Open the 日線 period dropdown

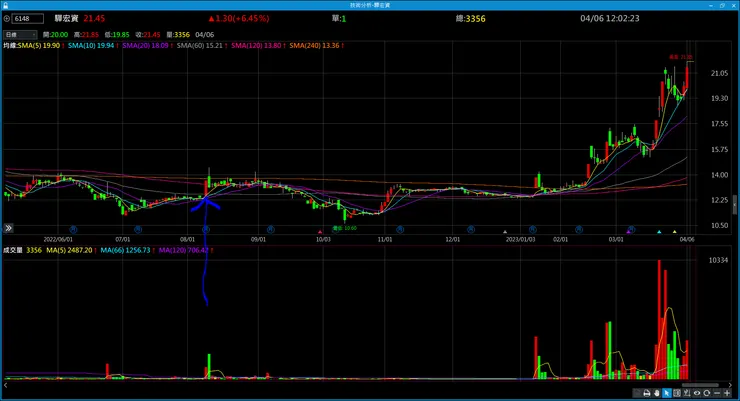point(20,35)
